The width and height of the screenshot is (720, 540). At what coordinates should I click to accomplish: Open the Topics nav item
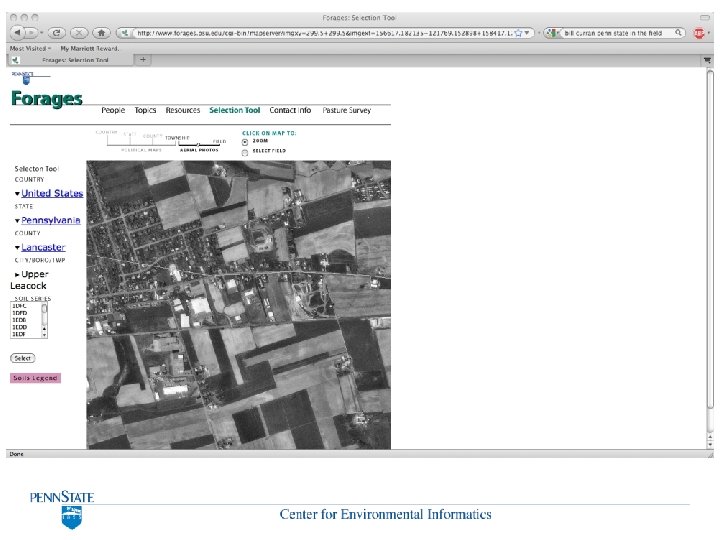tap(145, 110)
